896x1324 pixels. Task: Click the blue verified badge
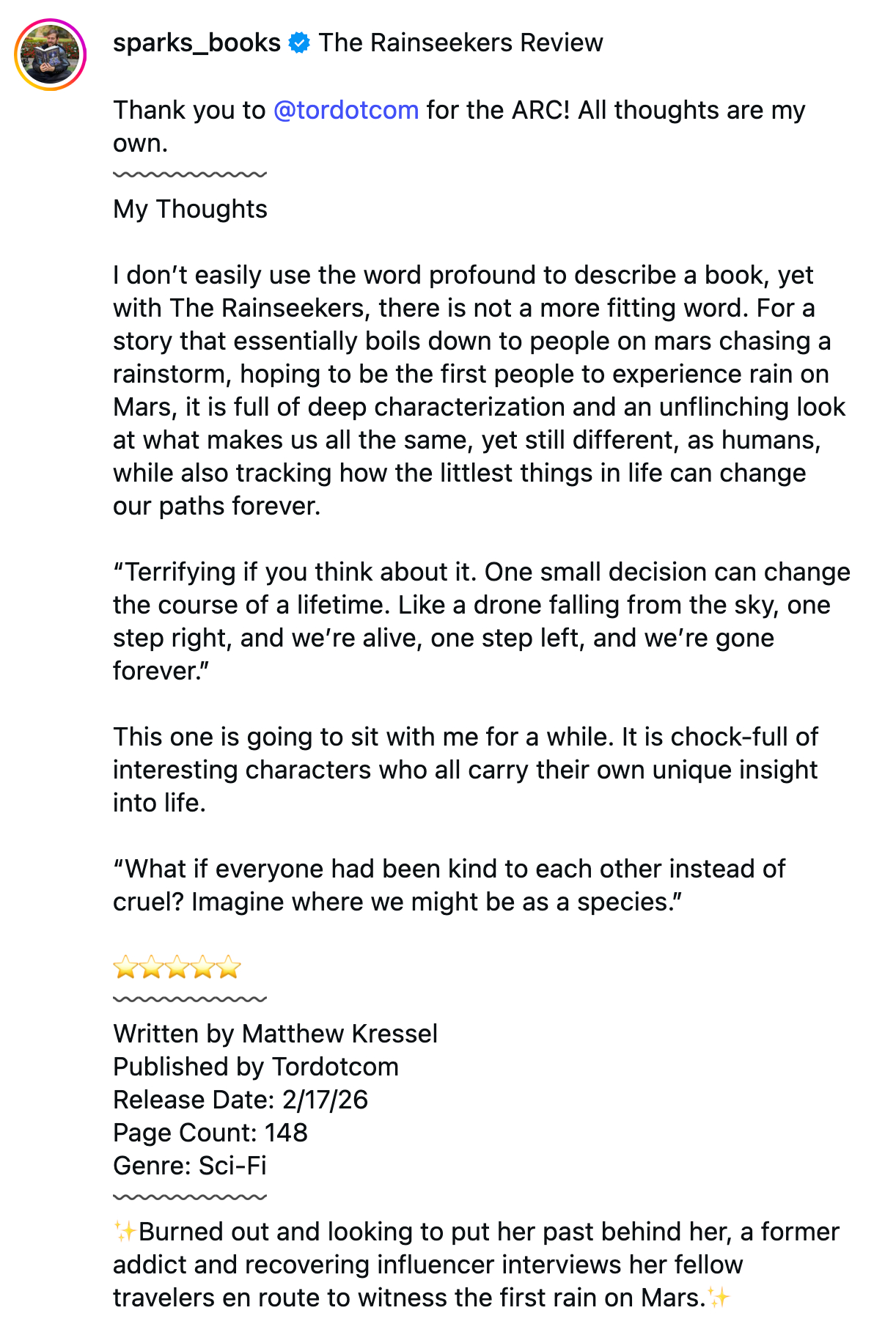(299, 43)
